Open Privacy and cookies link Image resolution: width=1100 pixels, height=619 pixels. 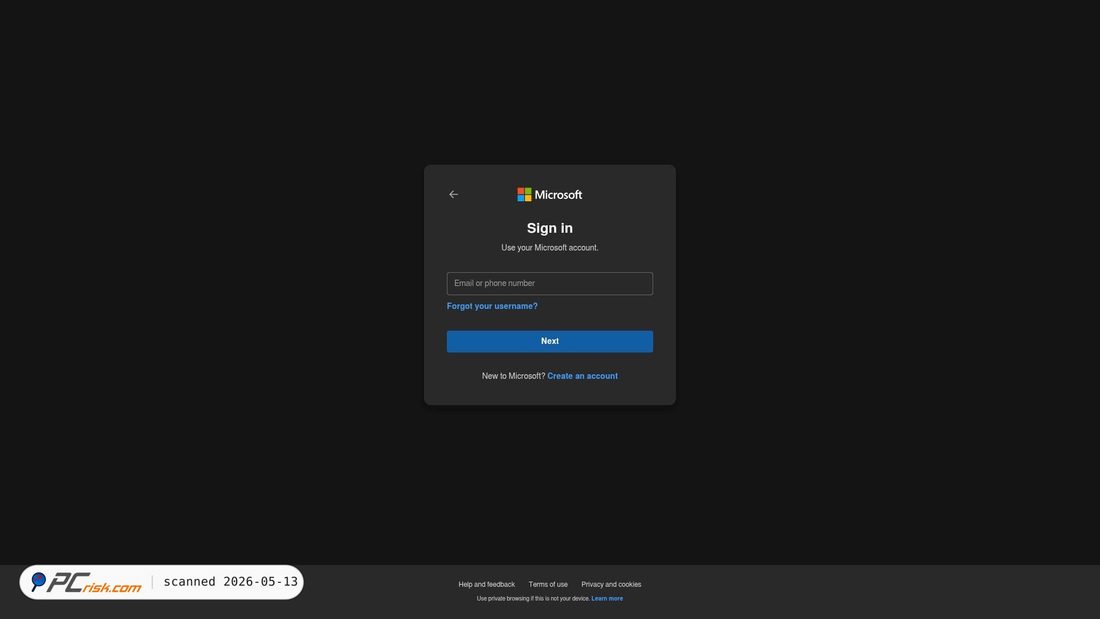[611, 584]
